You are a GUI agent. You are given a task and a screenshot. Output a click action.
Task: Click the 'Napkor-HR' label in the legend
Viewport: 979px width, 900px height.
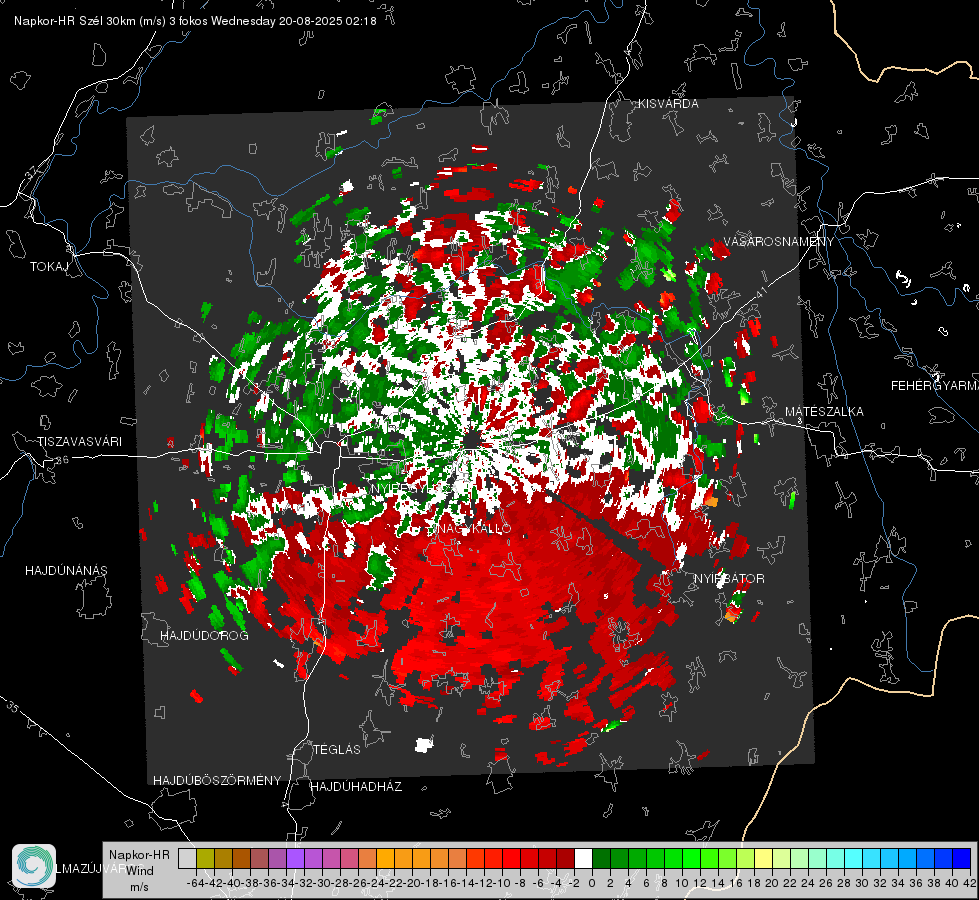pos(139,854)
